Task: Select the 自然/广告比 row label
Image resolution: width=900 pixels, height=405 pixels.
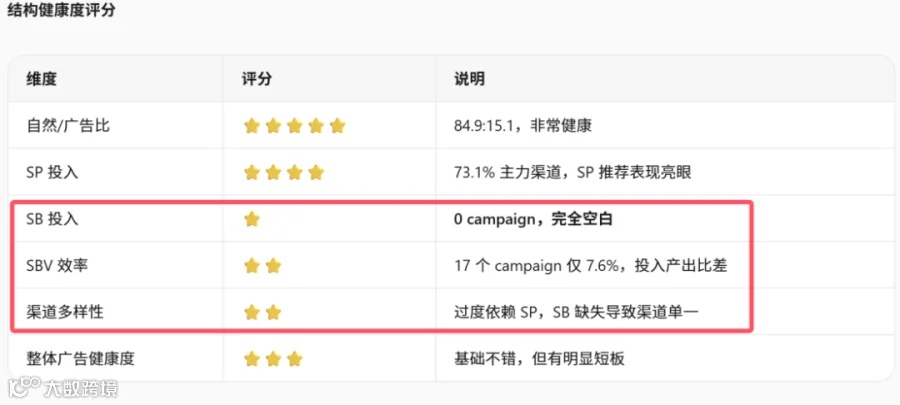Action: pyautogui.click(x=68, y=126)
